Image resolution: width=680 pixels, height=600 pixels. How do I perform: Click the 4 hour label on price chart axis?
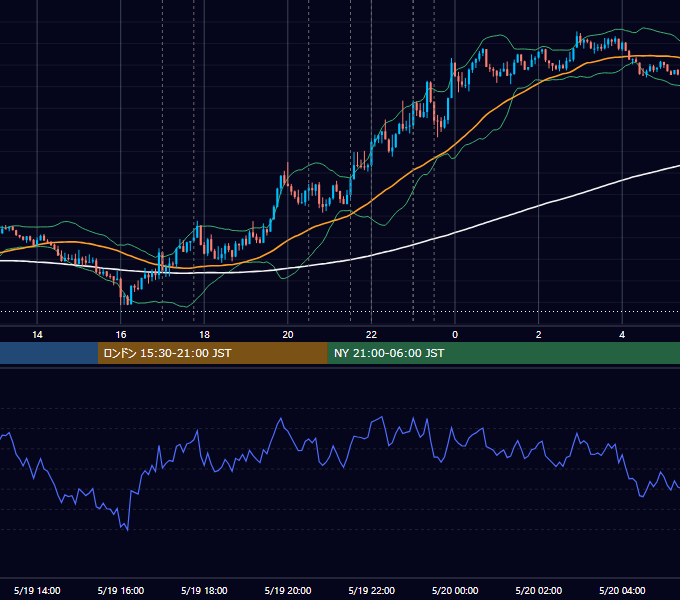(622, 335)
